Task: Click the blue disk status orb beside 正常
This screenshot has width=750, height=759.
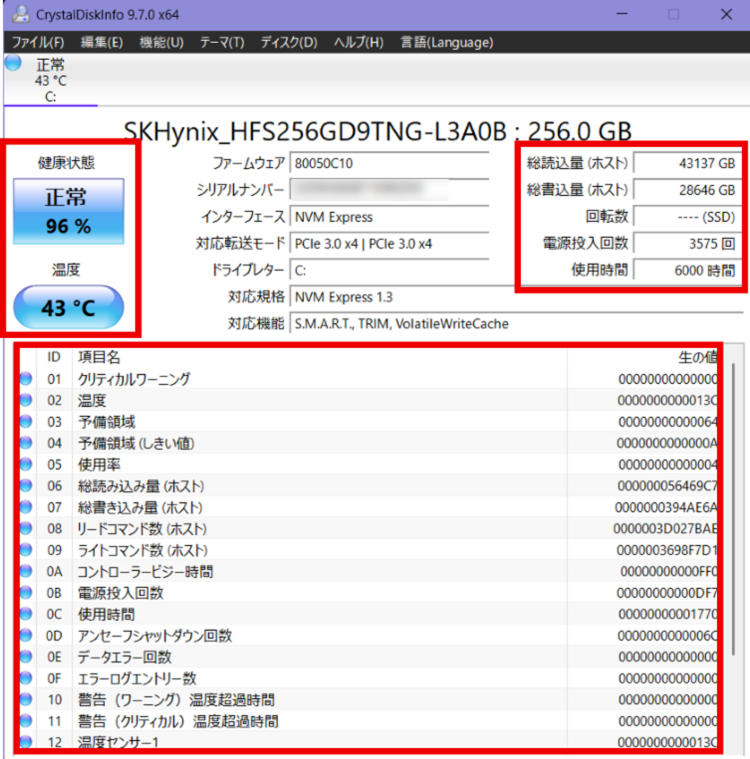Action: point(14,63)
